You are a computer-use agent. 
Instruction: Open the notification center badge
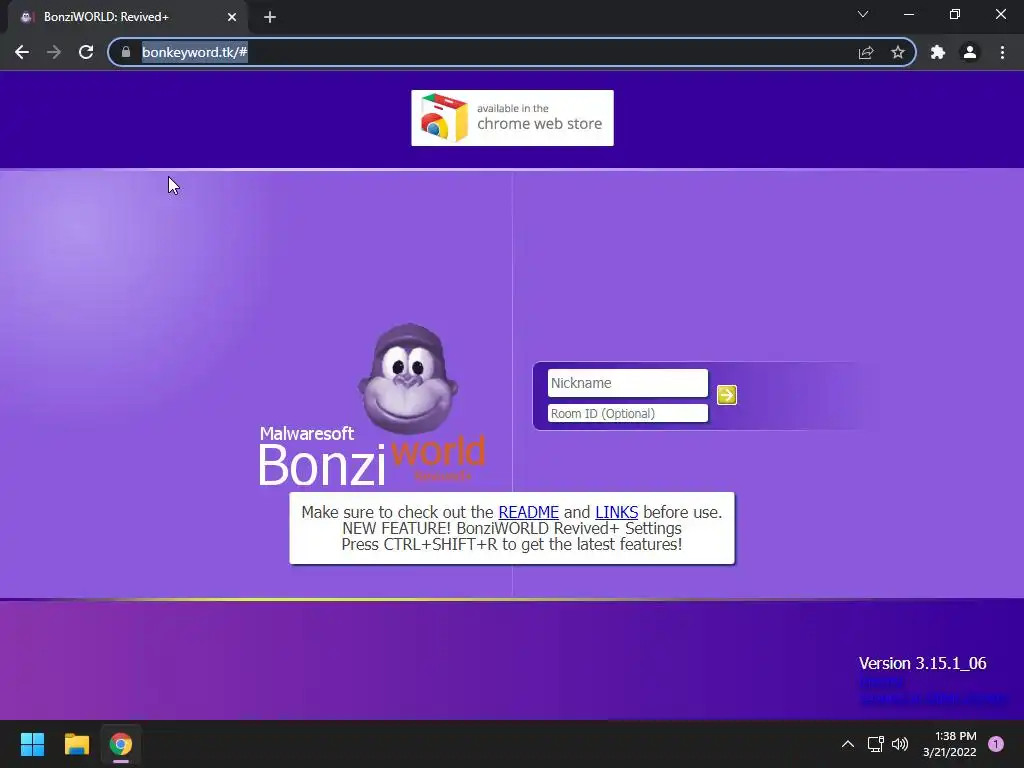click(x=996, y=744)
